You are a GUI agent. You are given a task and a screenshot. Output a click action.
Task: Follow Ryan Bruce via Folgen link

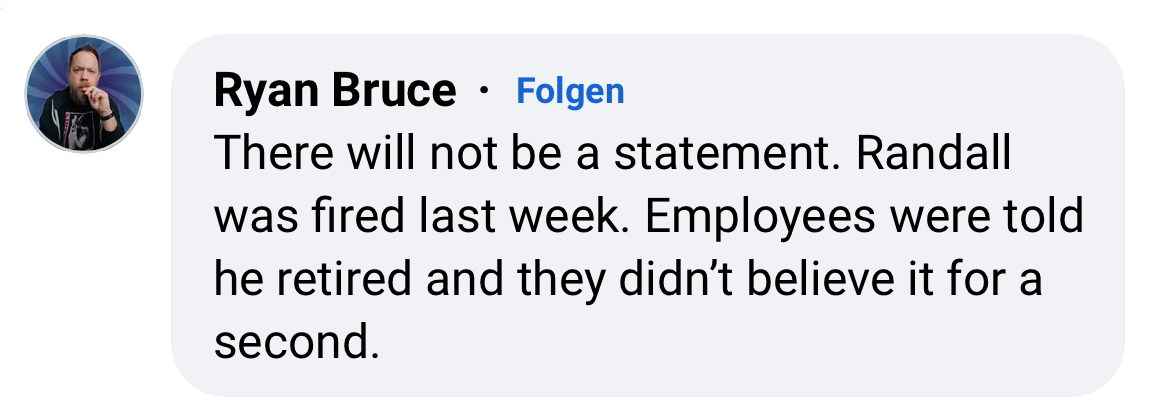570,92
